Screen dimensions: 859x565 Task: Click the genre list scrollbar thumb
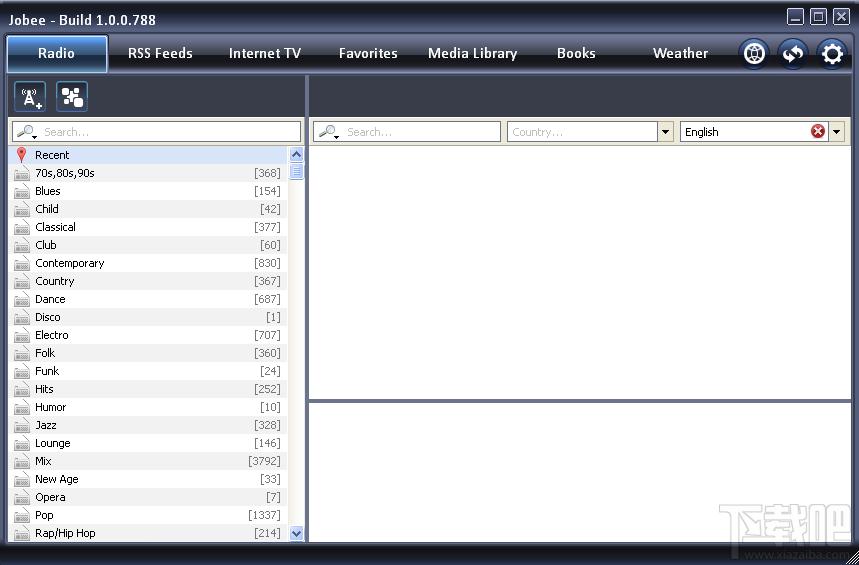[296, 172]
